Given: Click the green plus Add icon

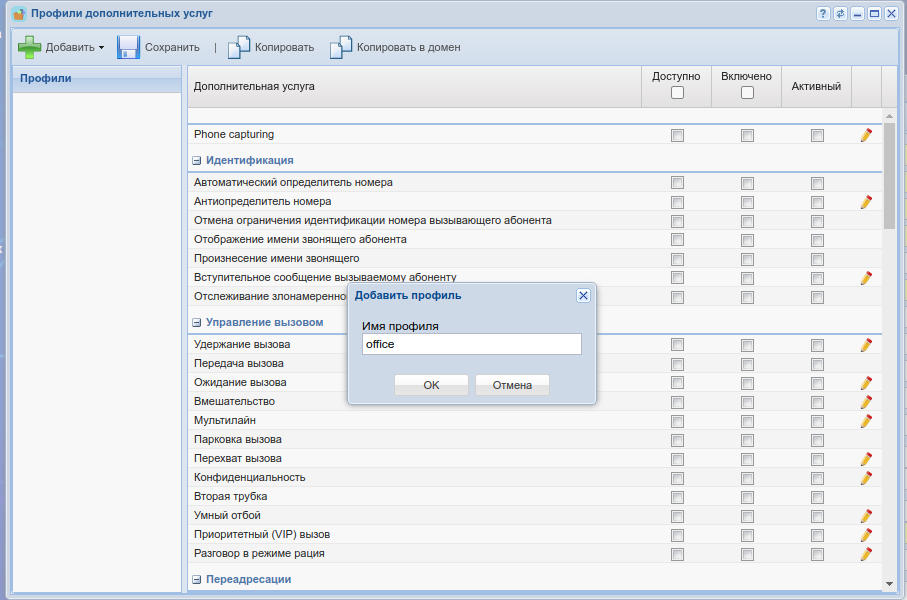Looking at the screenshot, I should click(30, 47).
